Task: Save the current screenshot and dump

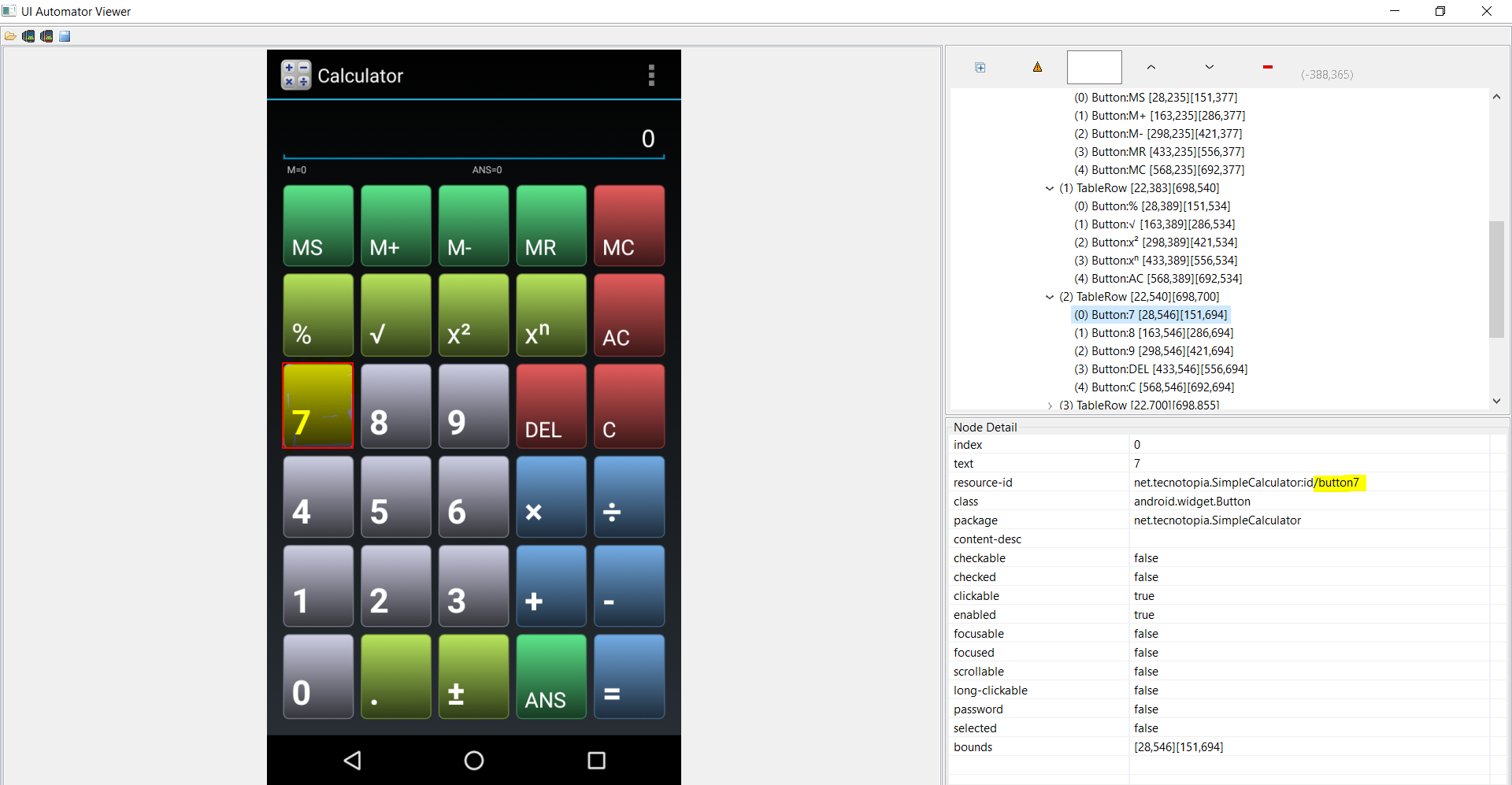Action: coord(65,36)
